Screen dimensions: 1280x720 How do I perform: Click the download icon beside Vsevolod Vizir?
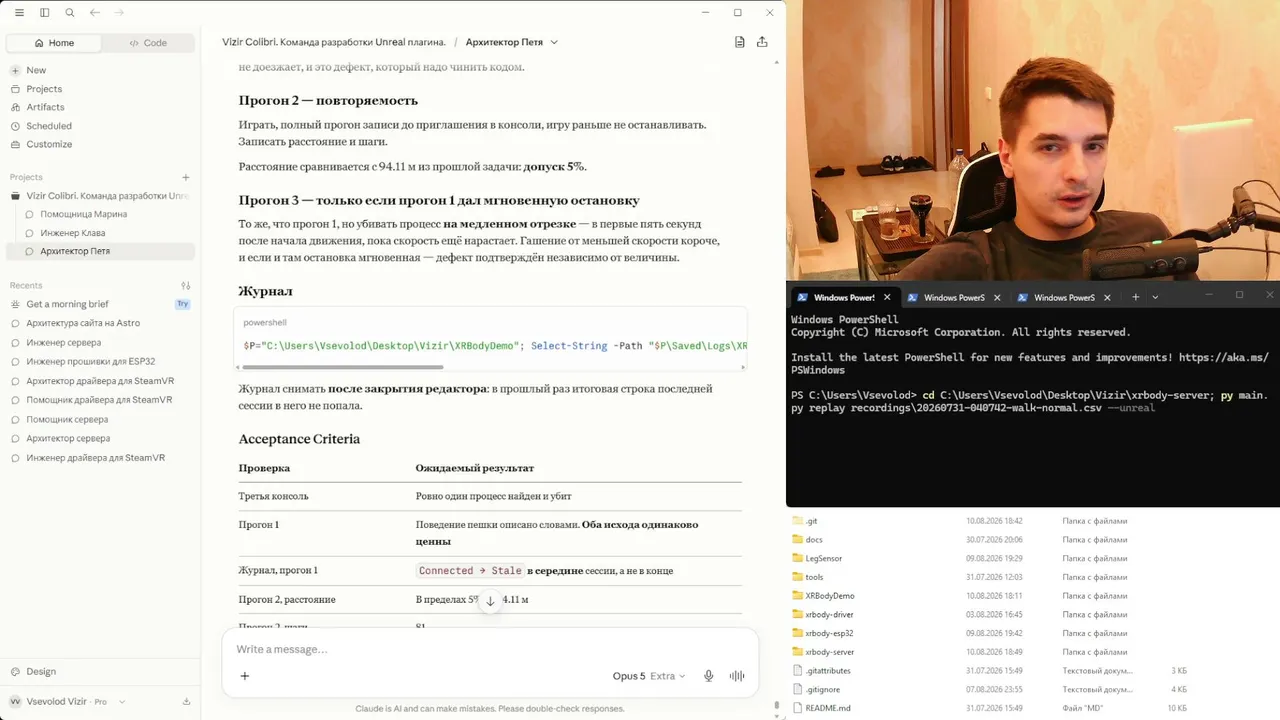point(186,702)
